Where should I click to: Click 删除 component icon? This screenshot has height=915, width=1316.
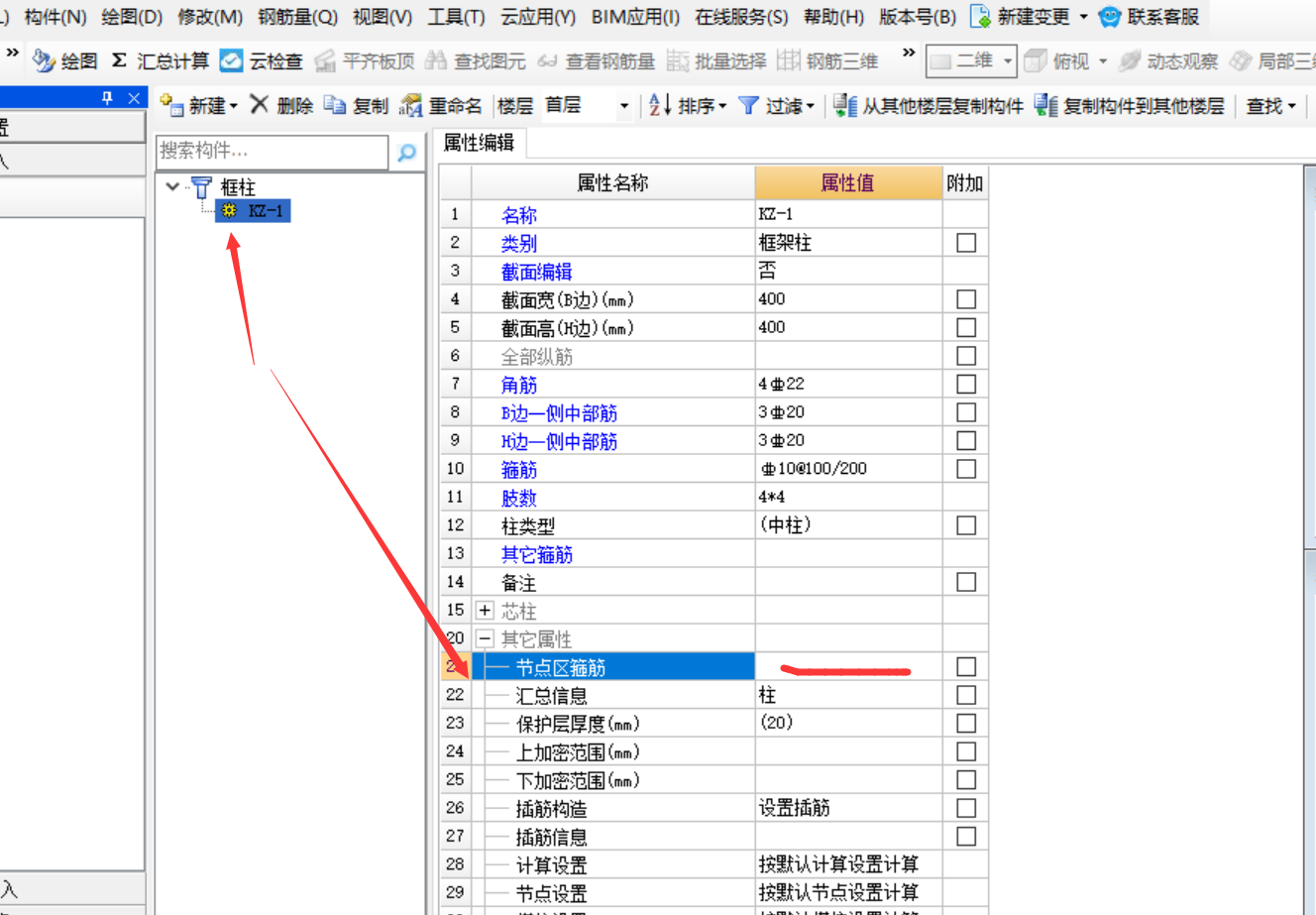[260, 105]
